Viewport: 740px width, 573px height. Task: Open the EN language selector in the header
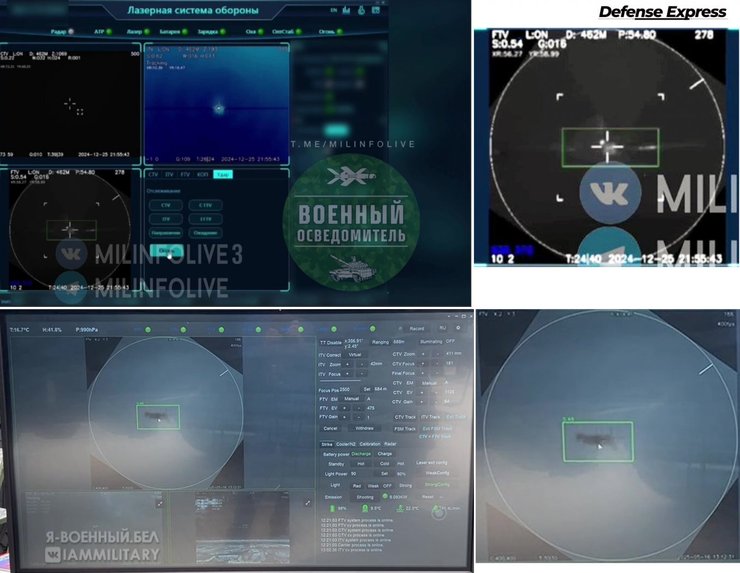[x=332, y=10]
